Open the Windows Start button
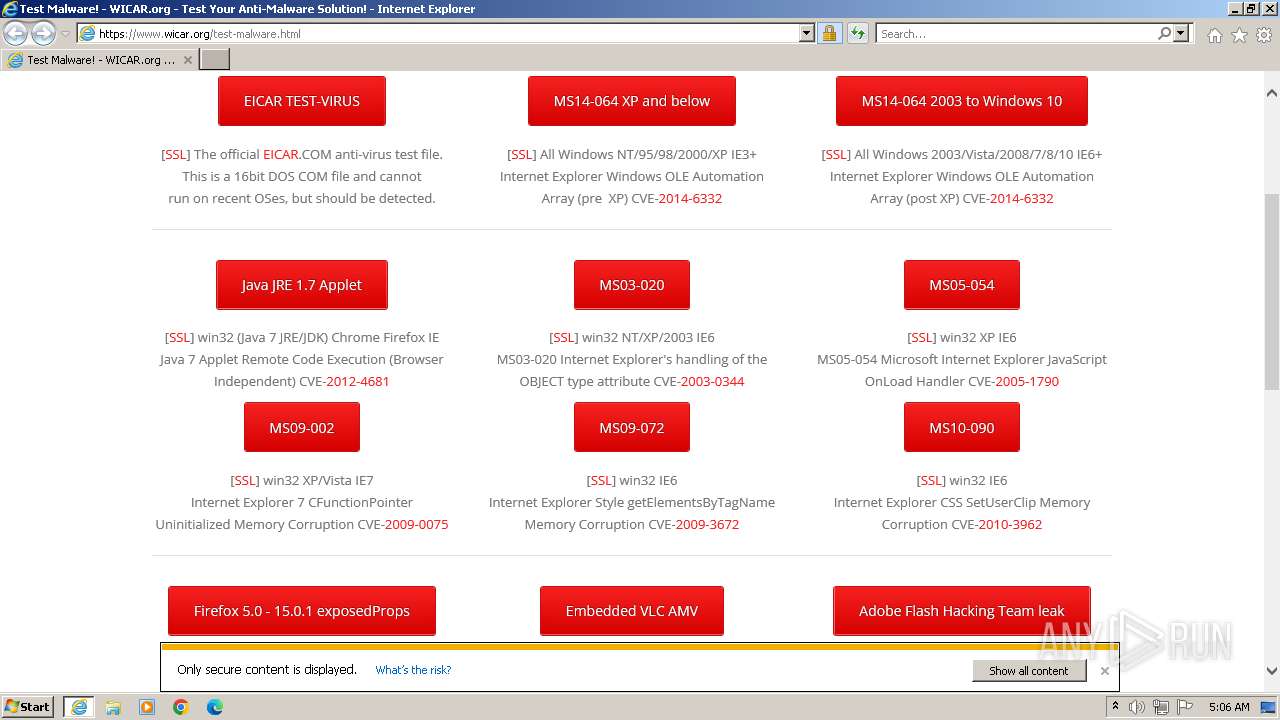This screenshot has width=1280, height=720. [x=28, y=707]
